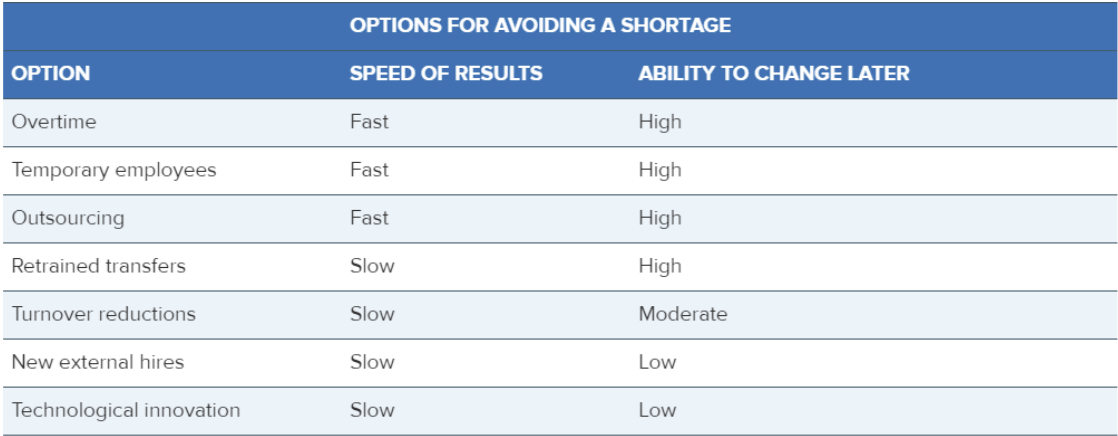Viewport: 1118px width, 436px height.
Task: Select the 'New external hires' row label
Action: (x=98, y=362)
